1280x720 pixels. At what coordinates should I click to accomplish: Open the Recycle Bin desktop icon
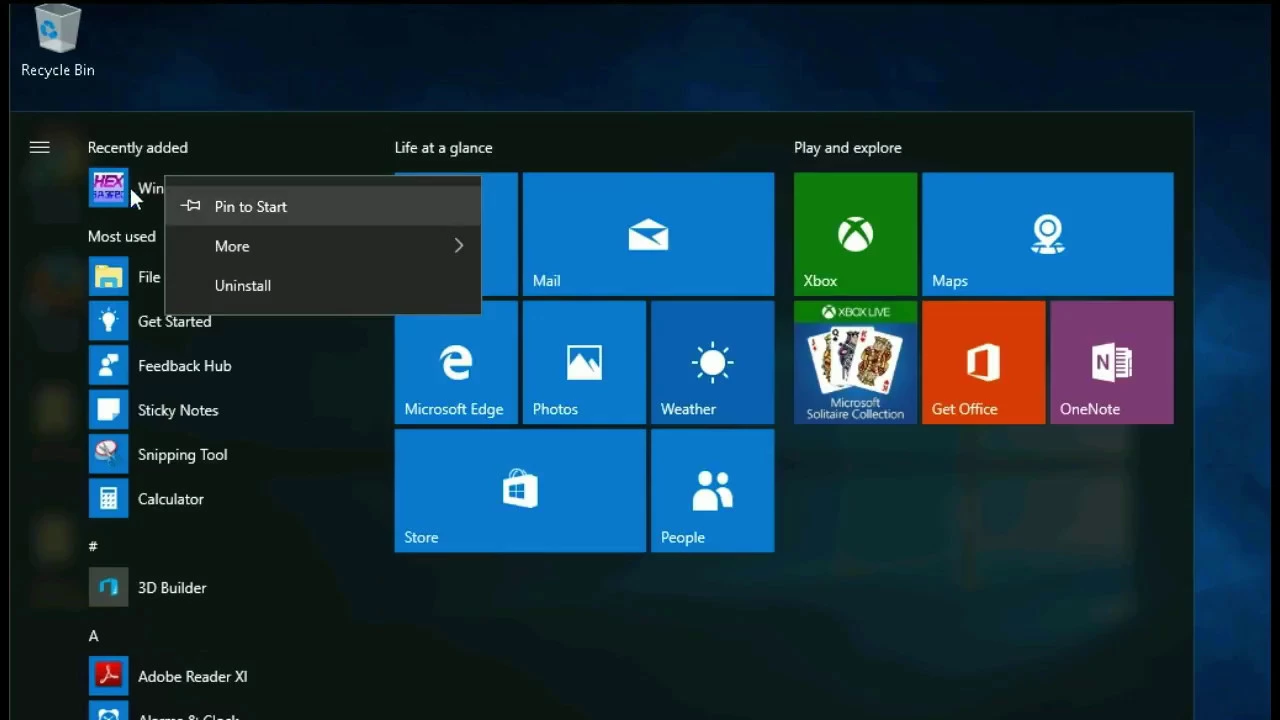coord(57,41)
